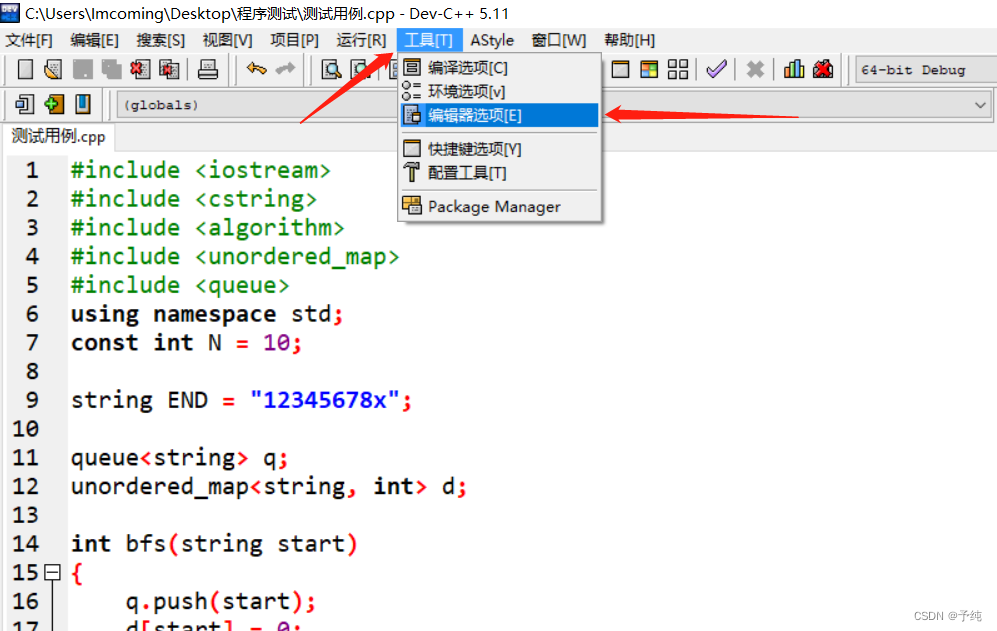Open the 帮助[H] menu
Image resolution: width=997 pixels, height=631 pixels.
pos(629,40)
